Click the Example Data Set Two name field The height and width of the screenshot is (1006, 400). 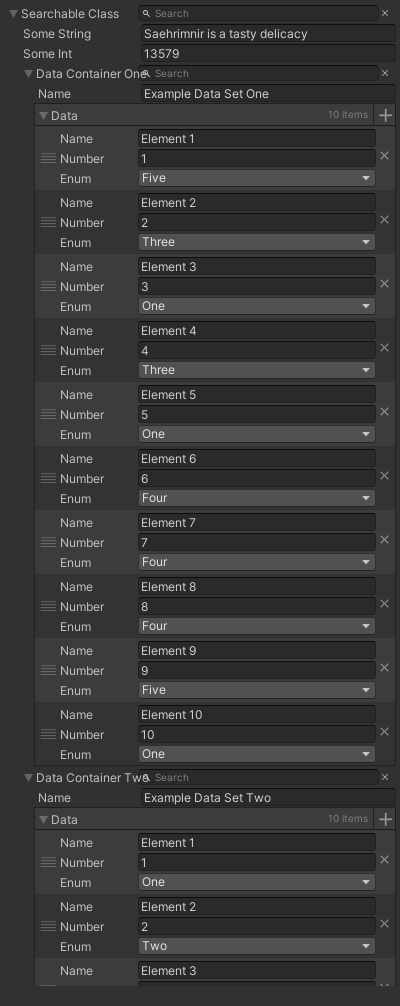268,797
